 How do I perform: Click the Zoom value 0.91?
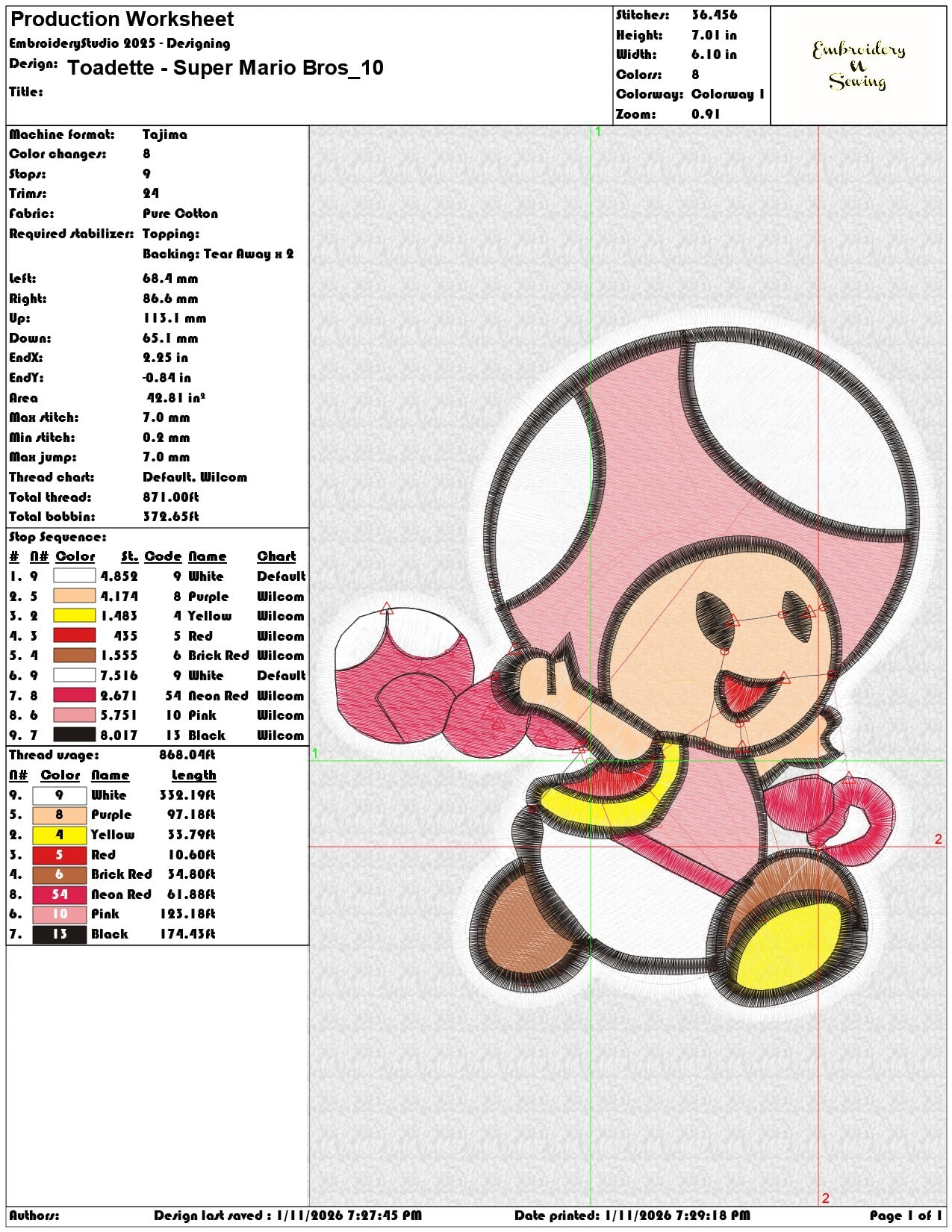click(706, 114)
